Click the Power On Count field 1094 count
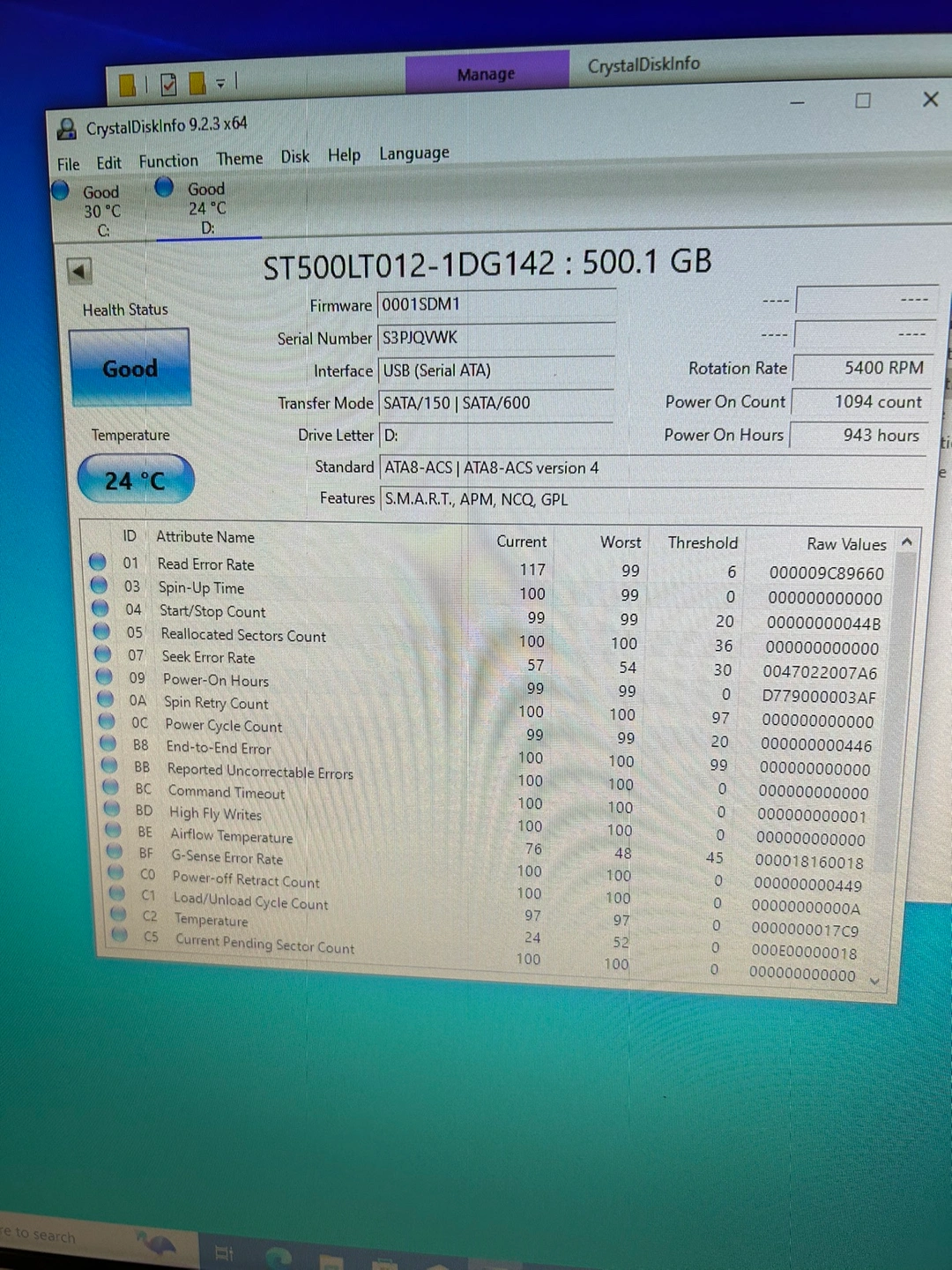Viewport: 952px width, 1270px height. click(x=859, y=401)
